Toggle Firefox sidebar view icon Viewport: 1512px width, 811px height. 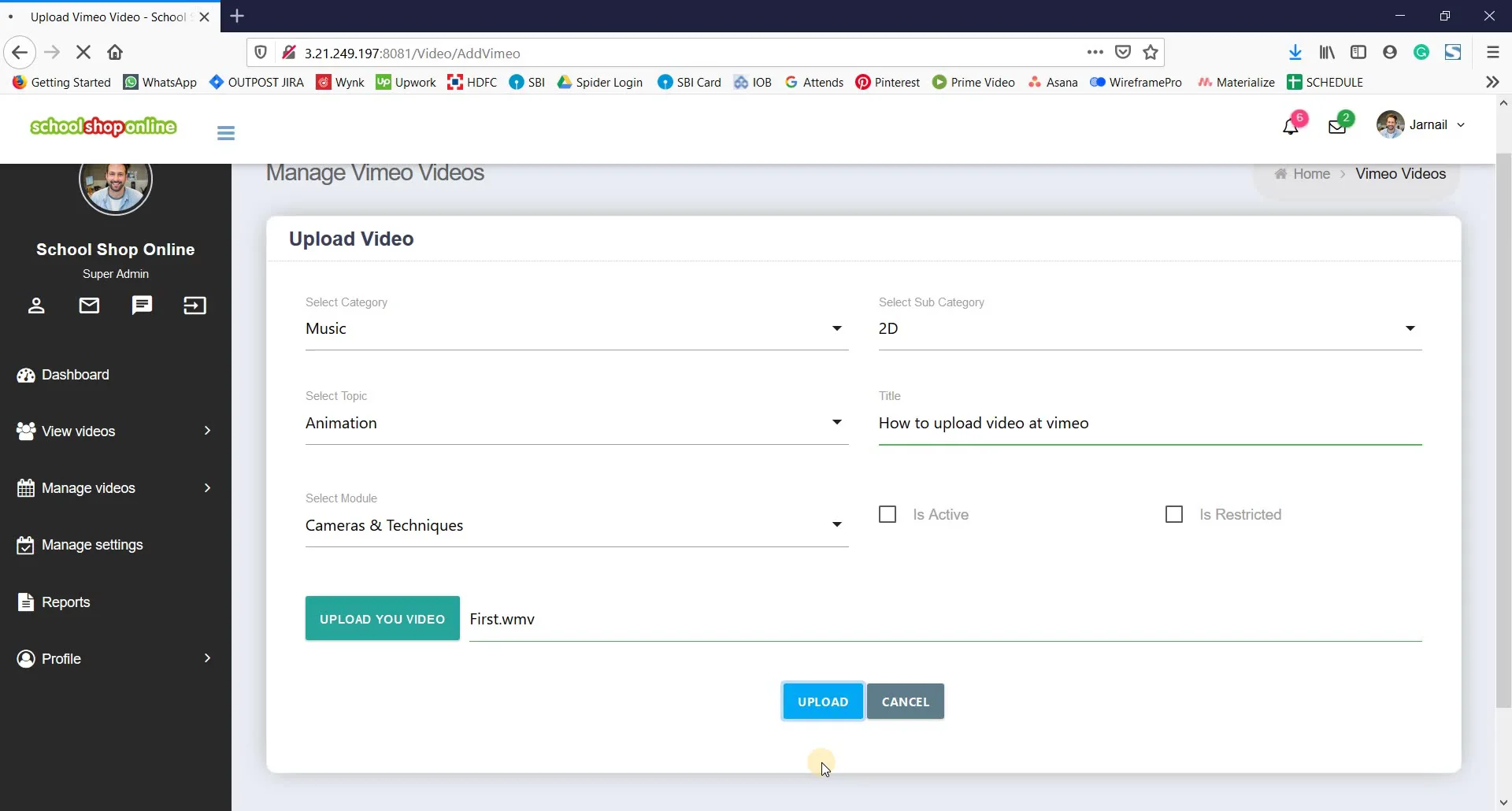[x=1358, y=53]
